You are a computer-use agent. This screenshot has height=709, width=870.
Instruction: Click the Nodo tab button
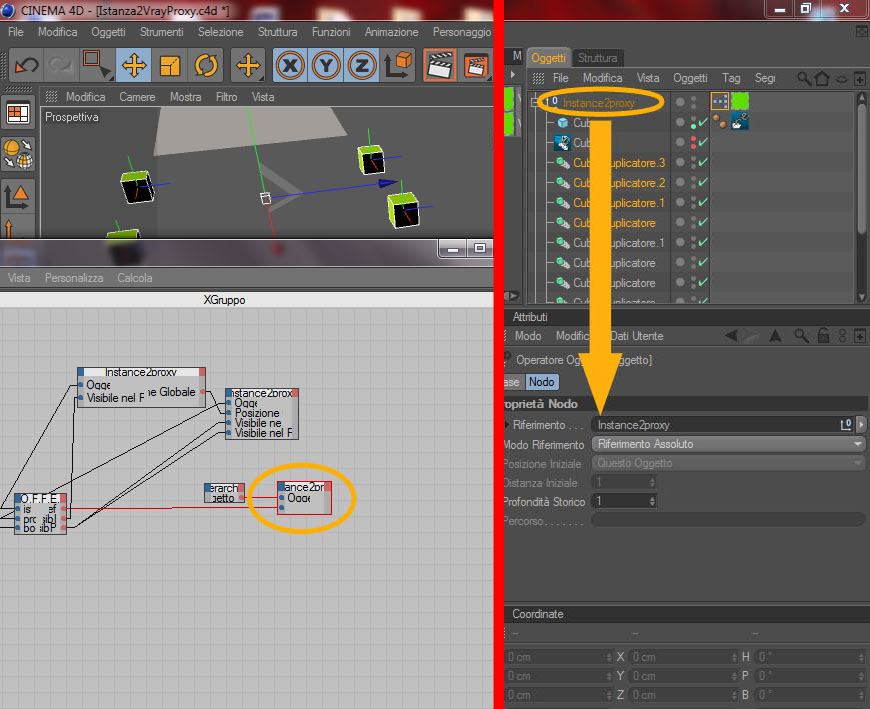pos(541,382)
